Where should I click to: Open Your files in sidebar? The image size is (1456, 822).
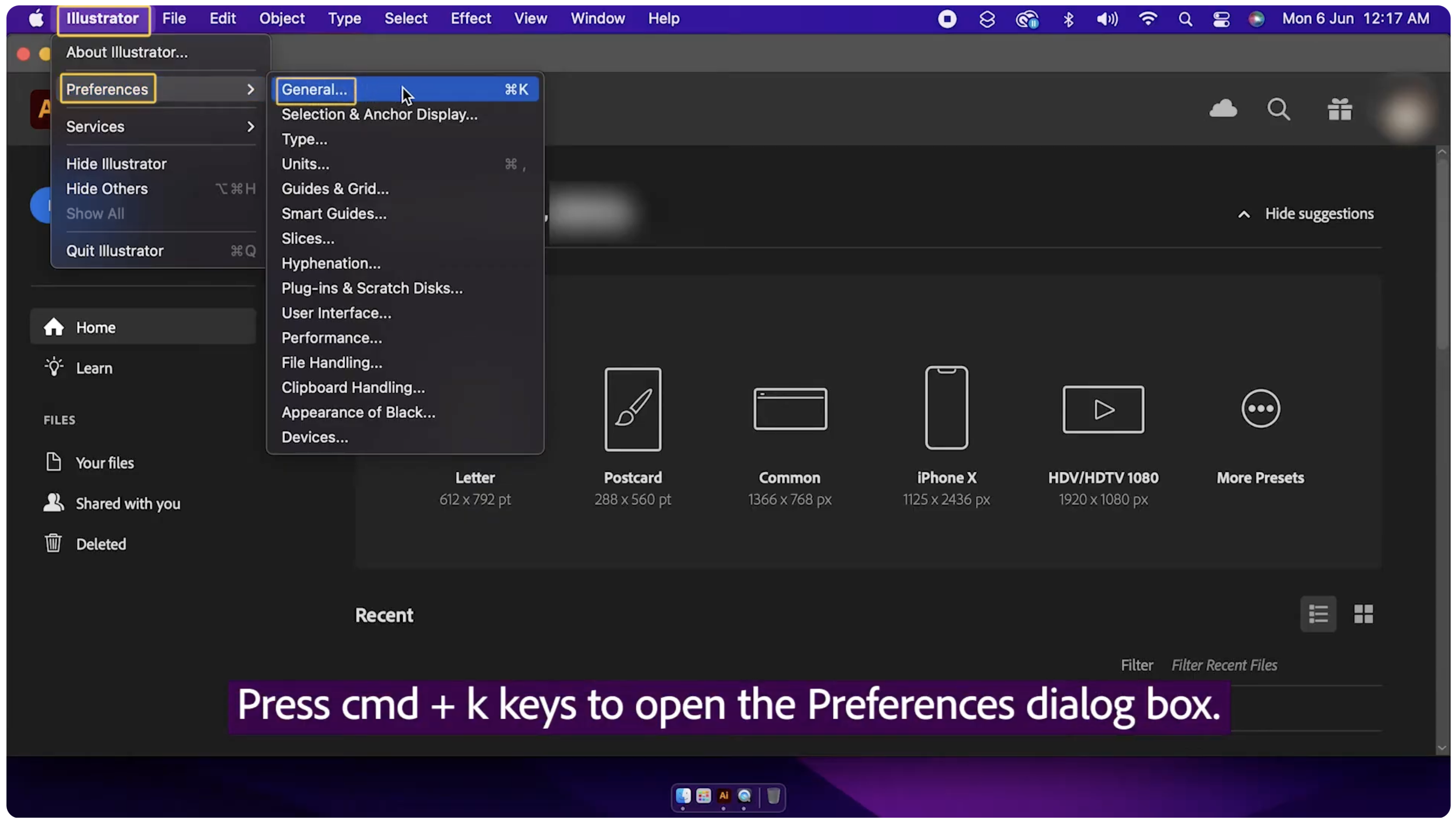104,463
